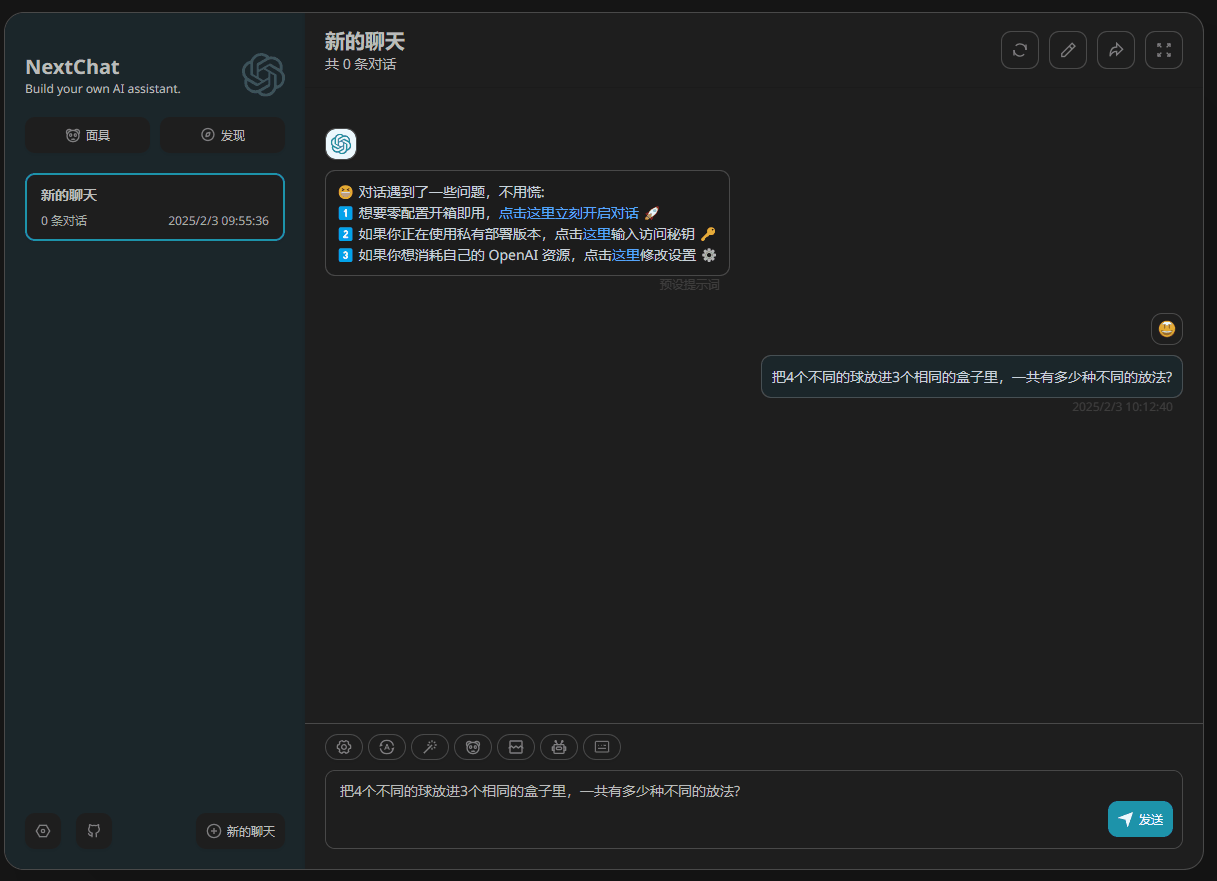
Task: Open prompt shortcuts with the magic wand icon
Action: (429, 746)
